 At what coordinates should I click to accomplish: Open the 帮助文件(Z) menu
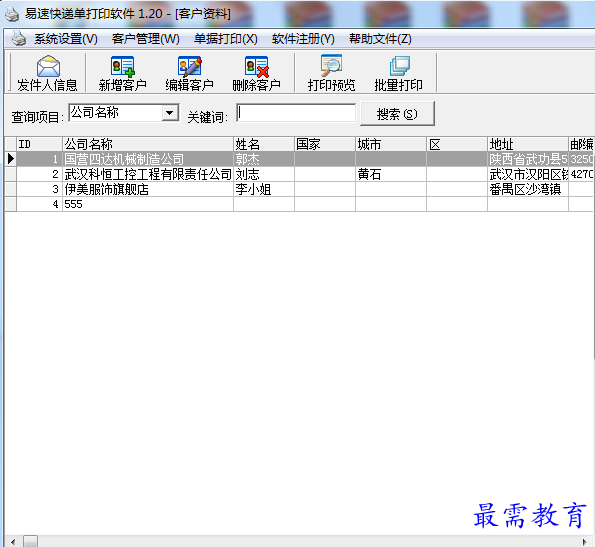380,39
